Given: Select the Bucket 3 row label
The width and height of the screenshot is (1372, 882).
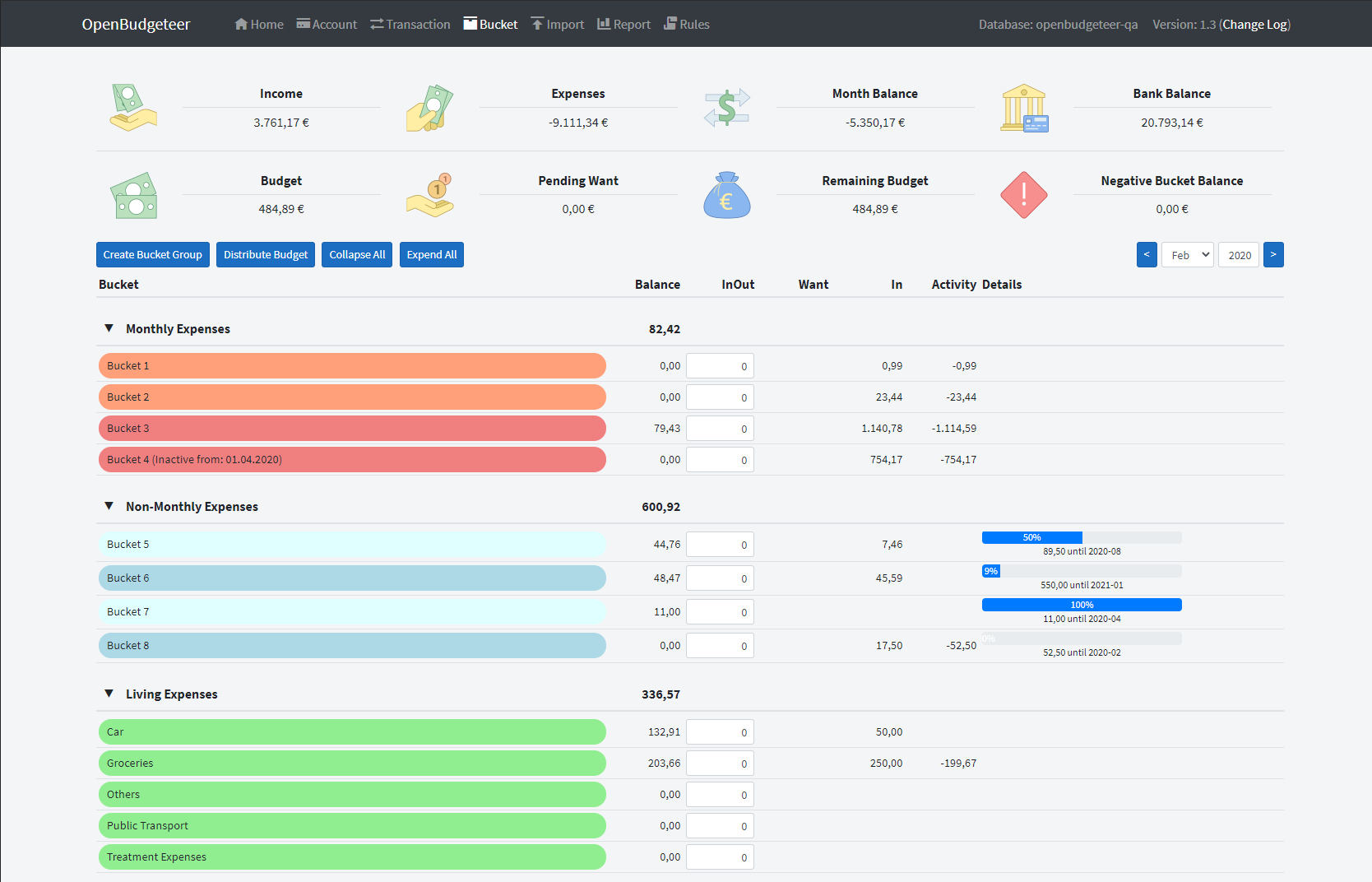Looking at the screenshot, I should tap(352, 429).
